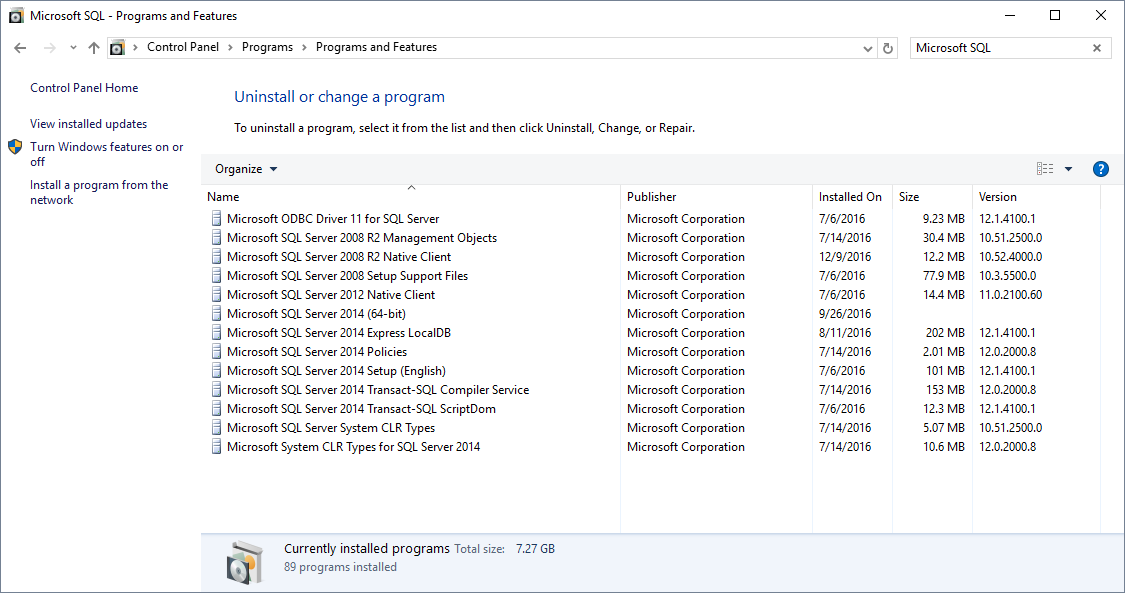Open the More options view dropdown arrow

point(1068,169)
